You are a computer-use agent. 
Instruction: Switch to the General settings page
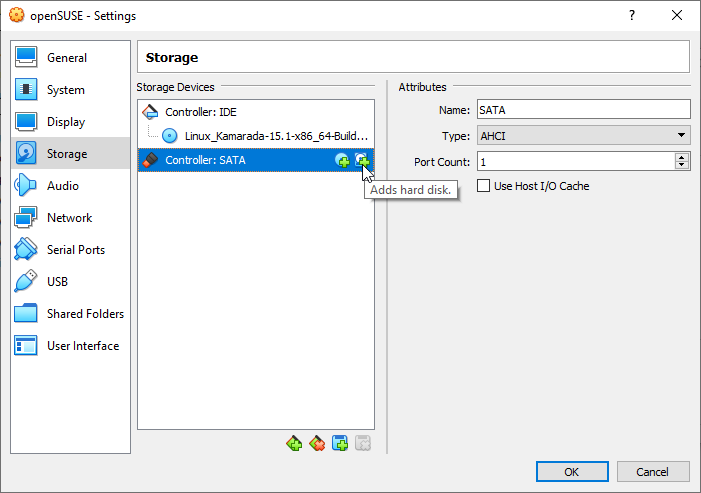pyautogui.click(x=66, y=58)
